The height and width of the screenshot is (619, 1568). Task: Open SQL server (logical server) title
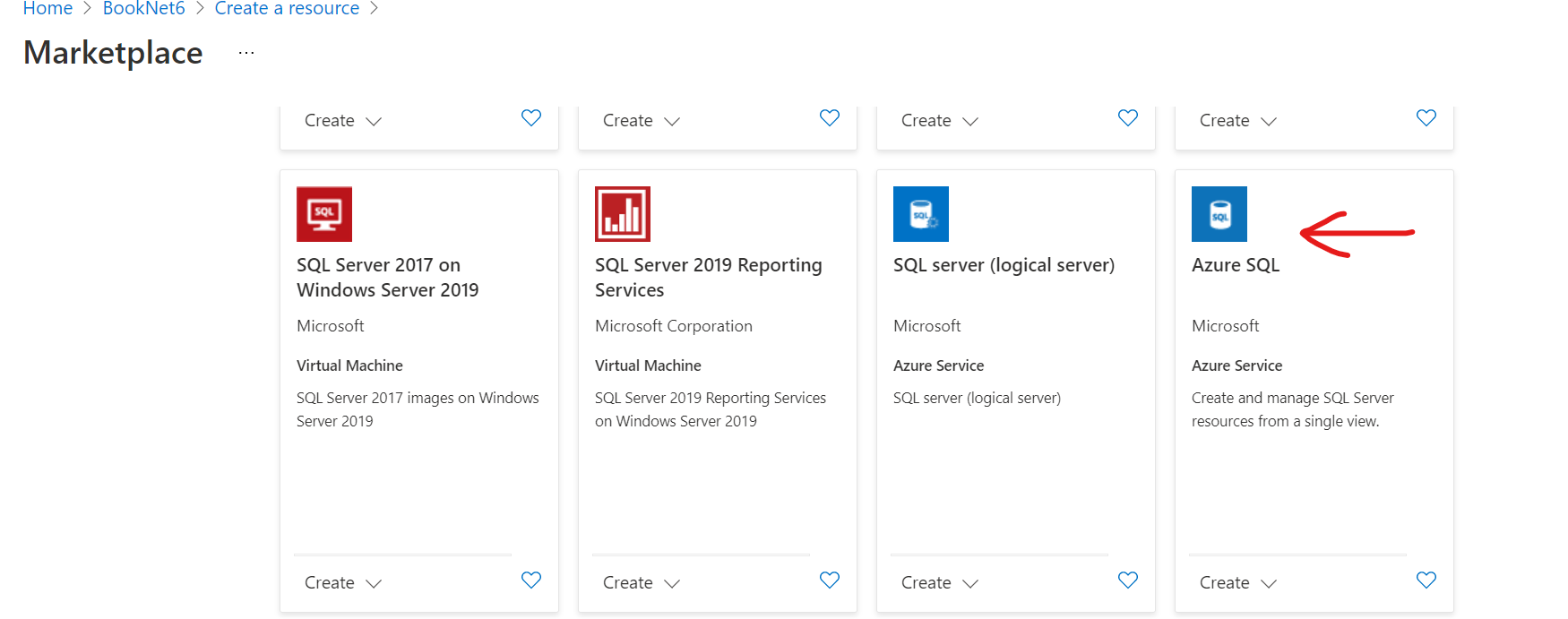(x=1004, y=265)
